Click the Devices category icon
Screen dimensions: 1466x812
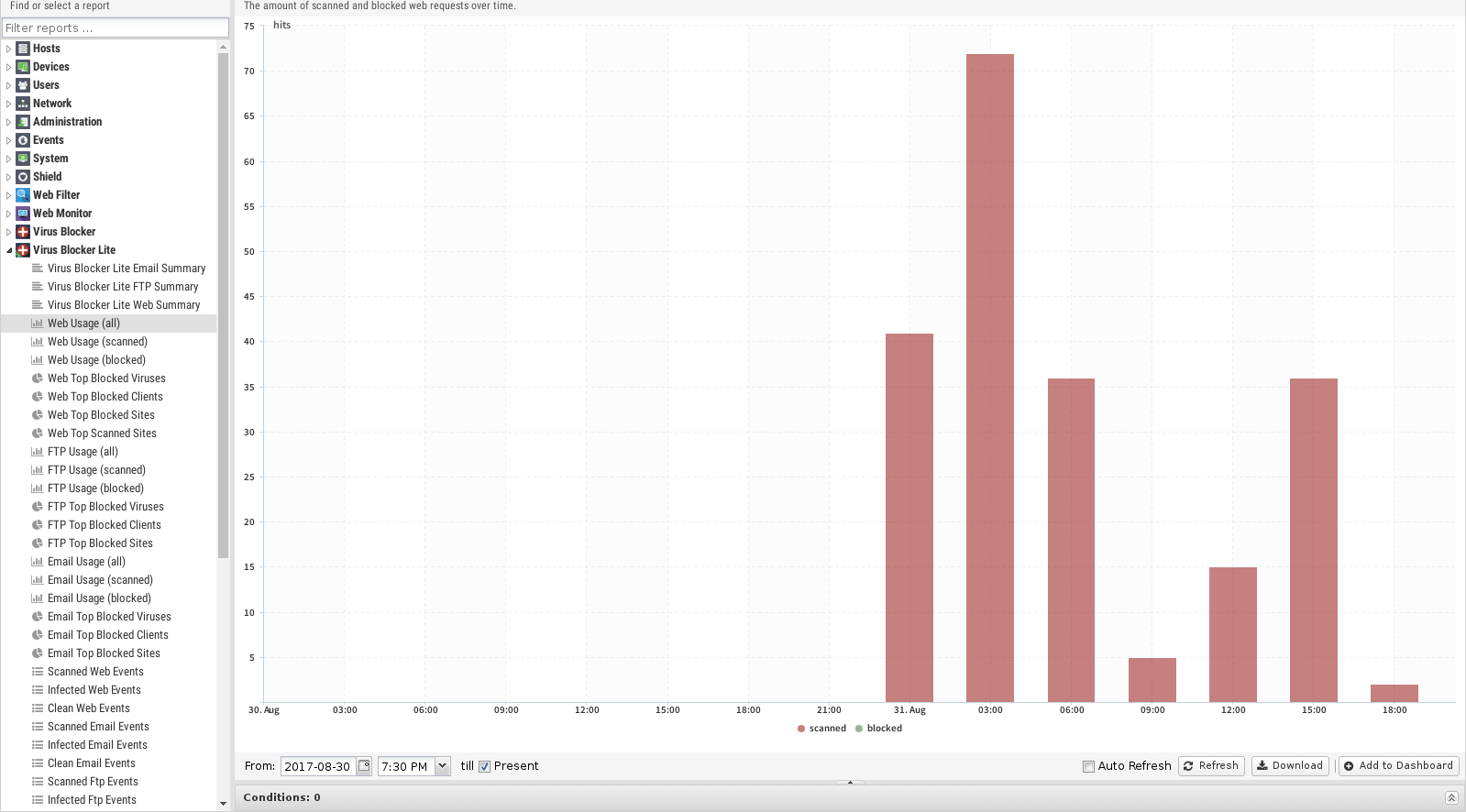tap(23, 67)
